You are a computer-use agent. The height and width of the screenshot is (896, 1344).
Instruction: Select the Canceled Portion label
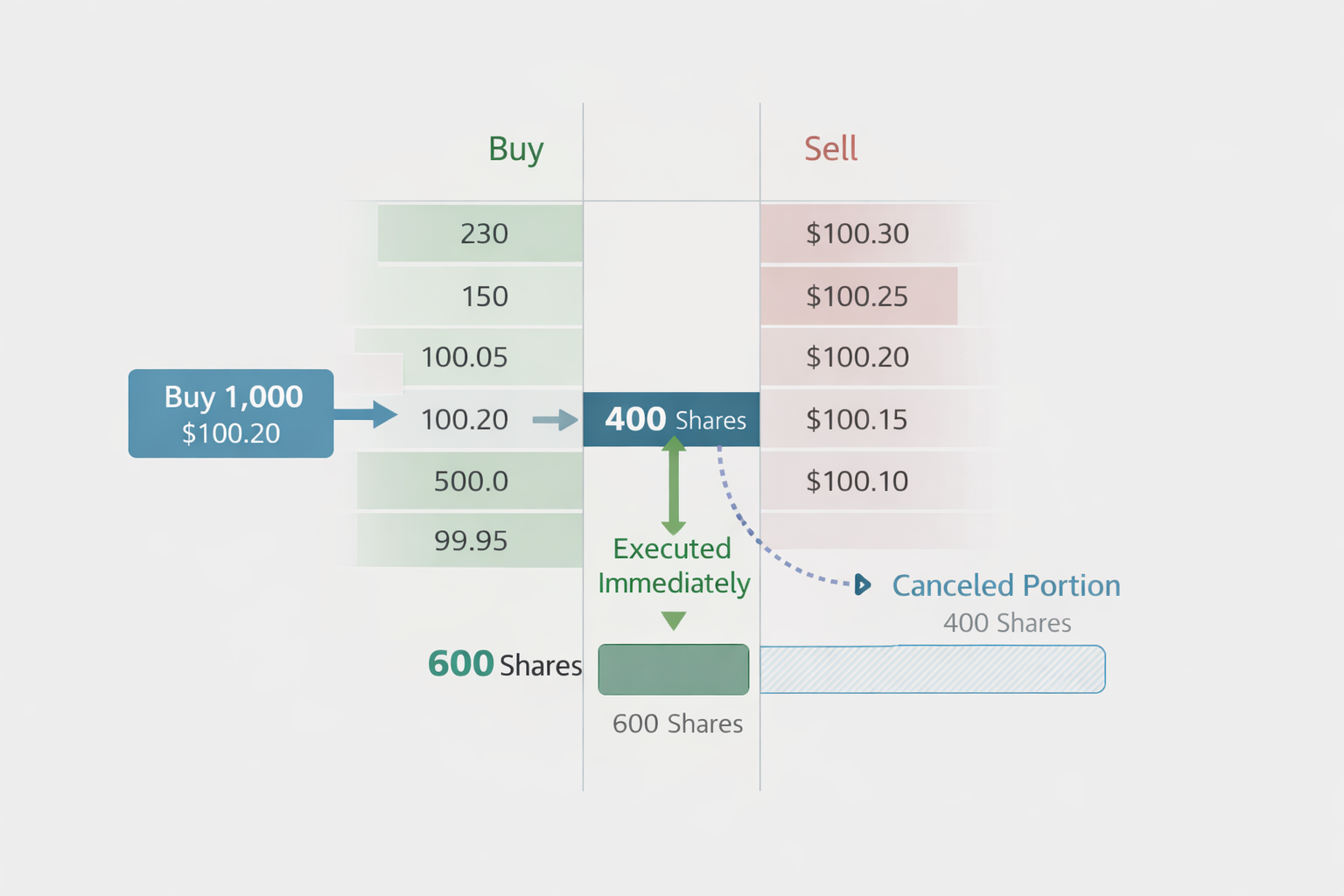click(x=1006, y=585)
